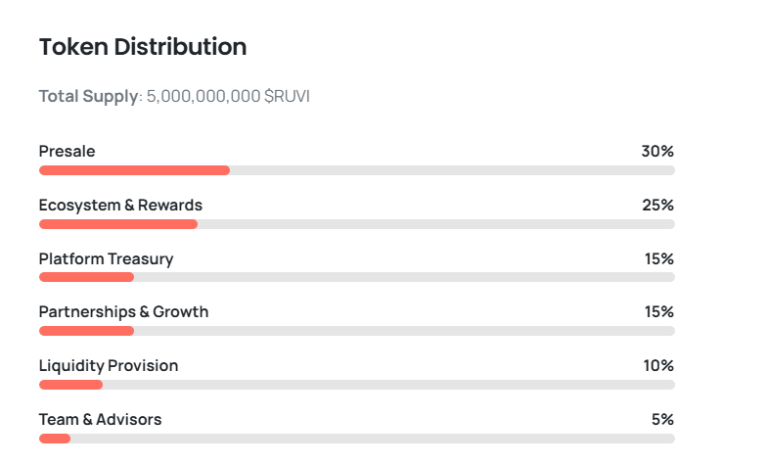Click the Token Distribution heading

pos(142,46)
